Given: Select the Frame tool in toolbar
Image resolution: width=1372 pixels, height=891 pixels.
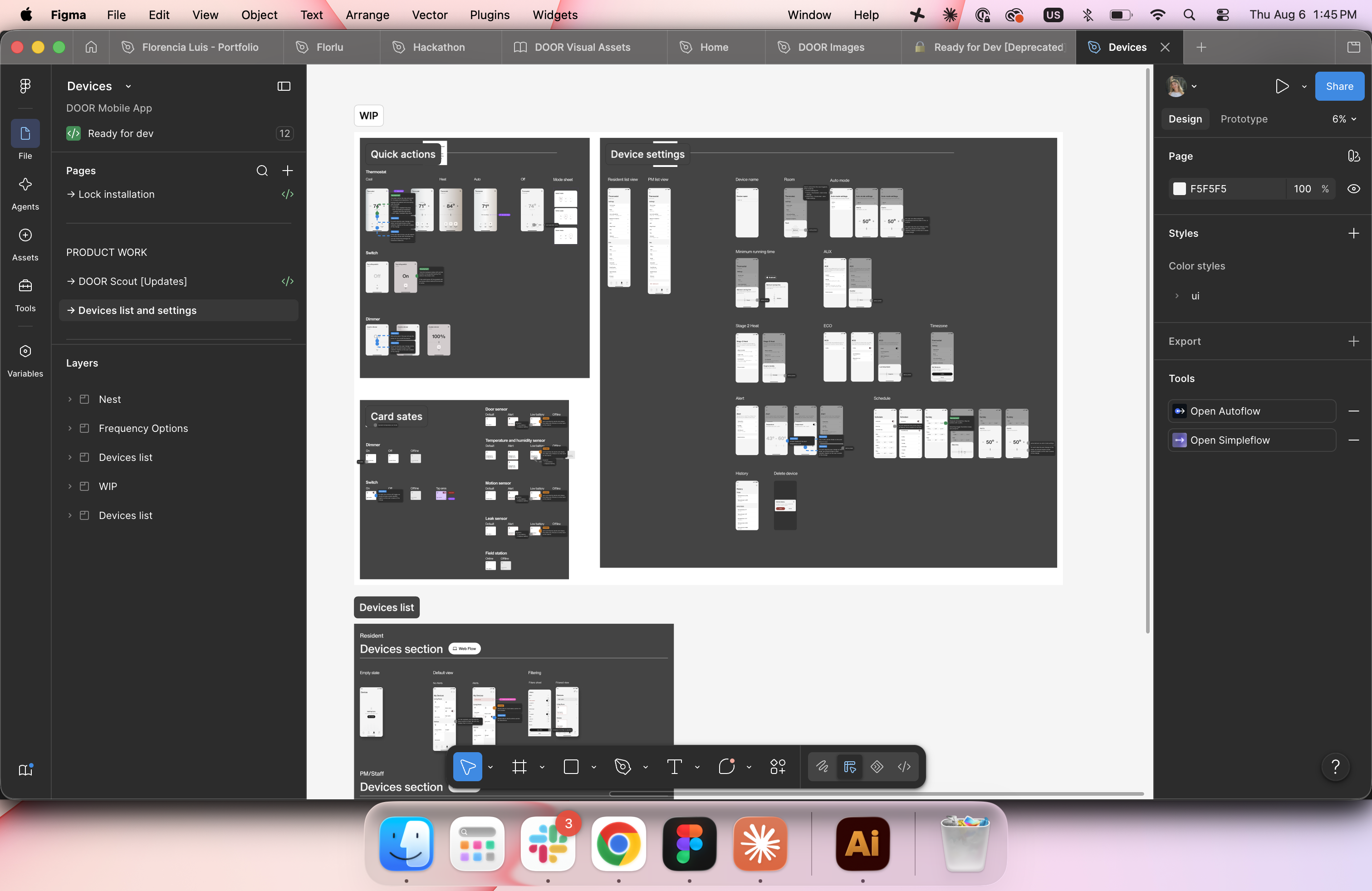Looking at the screenshot, I should [519, 767].
